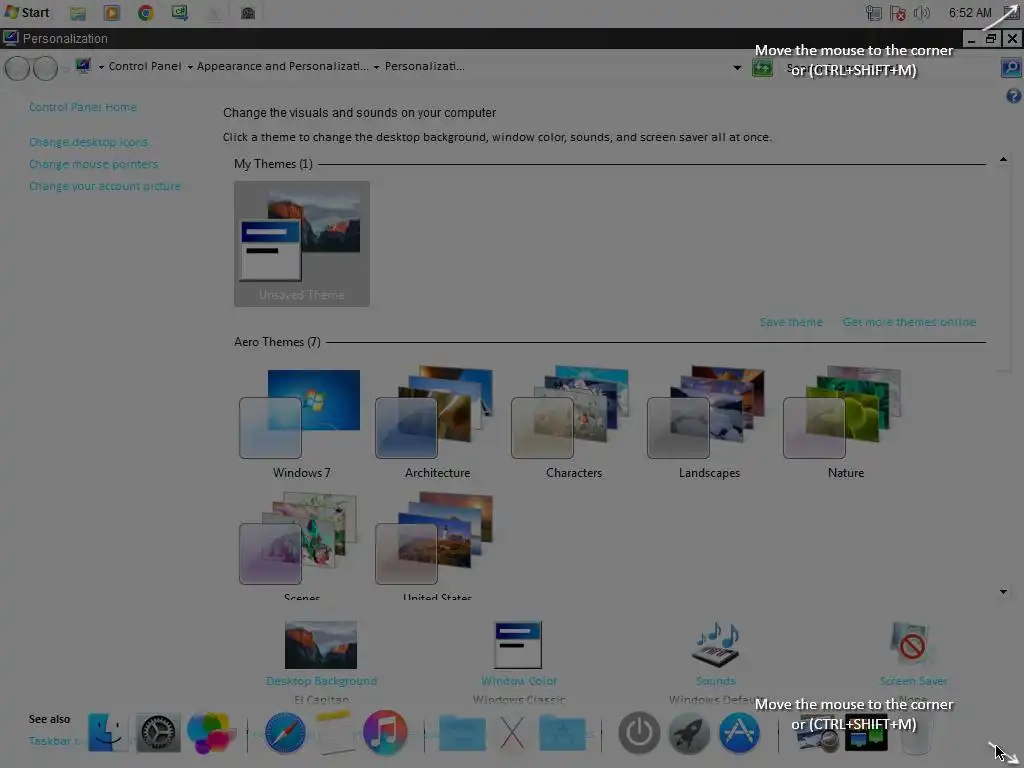This screenshot has width=1024, height=768.
Task: Open Window Color settings
Action: click(x=519, y=661)
